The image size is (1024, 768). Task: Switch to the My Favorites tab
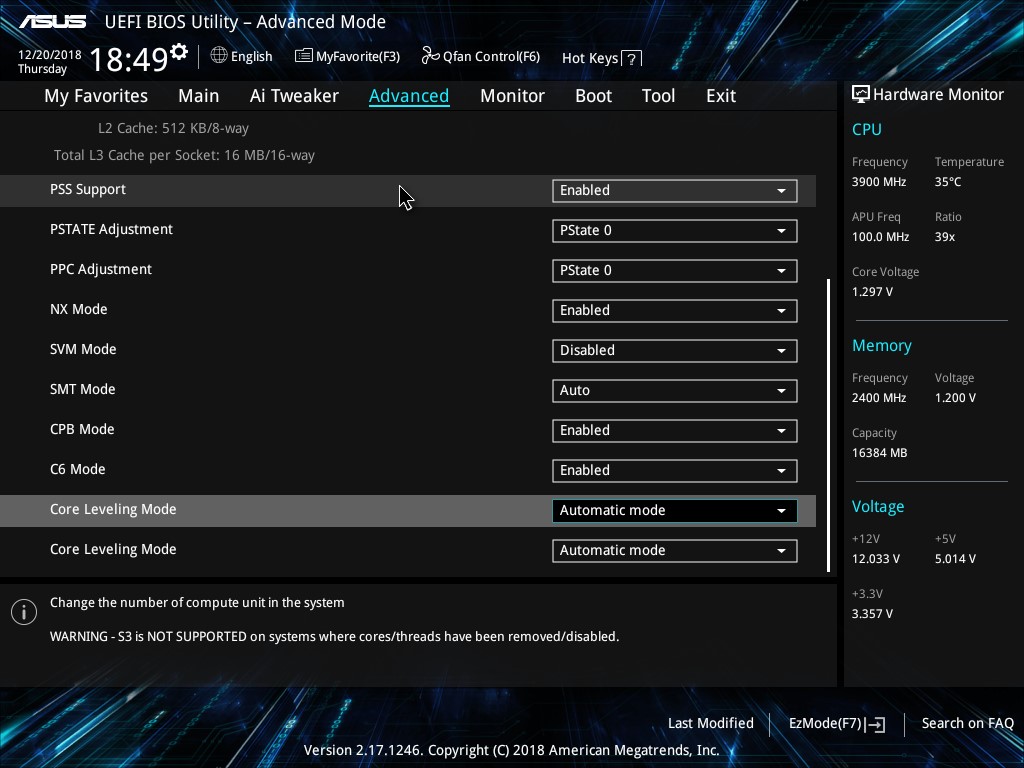[x=96, y=96]
